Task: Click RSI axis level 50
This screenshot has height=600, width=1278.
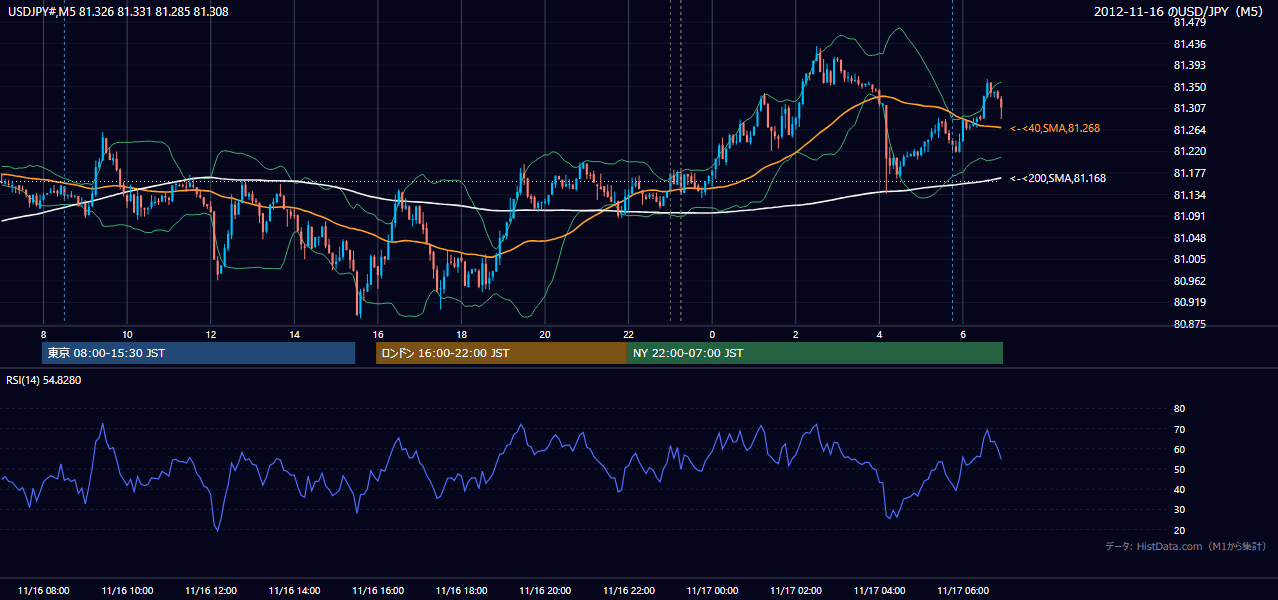Action: [1180, 469]
